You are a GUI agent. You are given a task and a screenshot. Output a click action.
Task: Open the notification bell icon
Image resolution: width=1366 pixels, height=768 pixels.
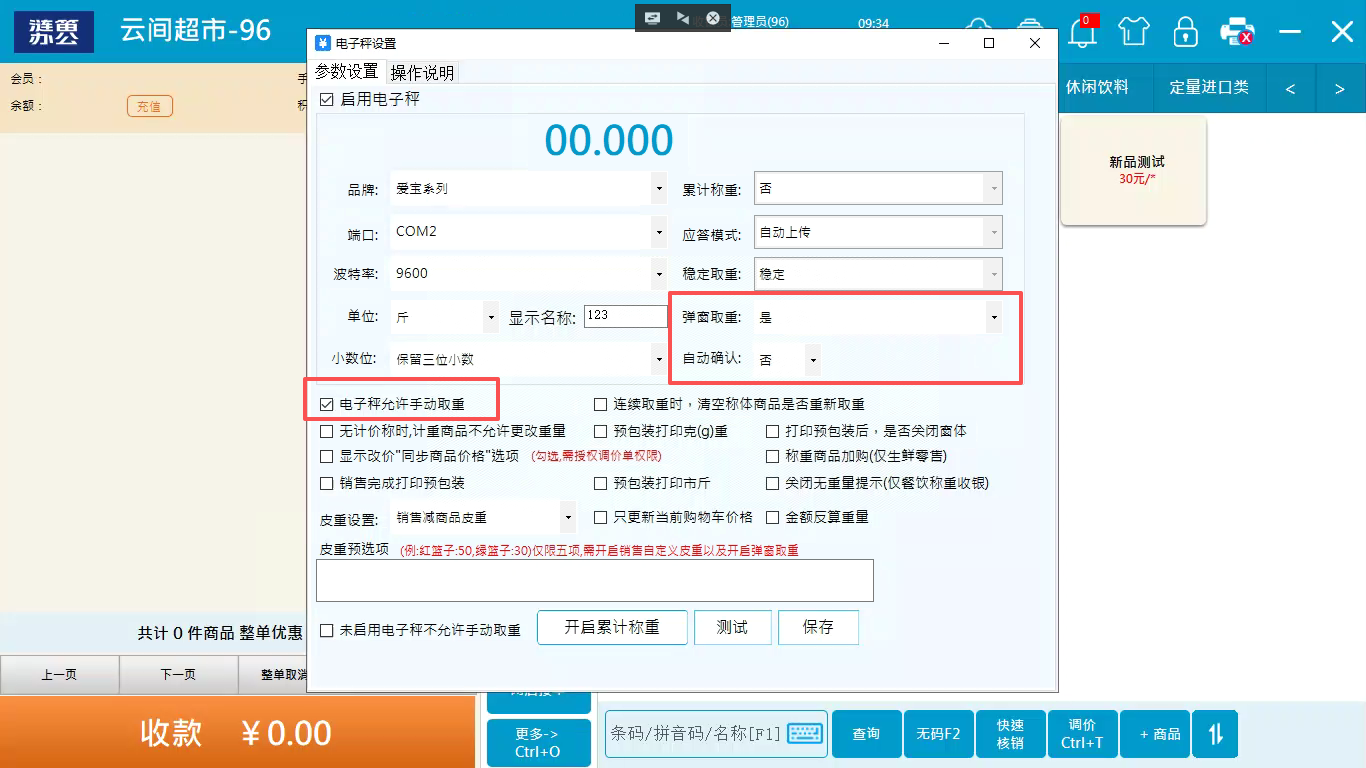(x=1082, y=31)
